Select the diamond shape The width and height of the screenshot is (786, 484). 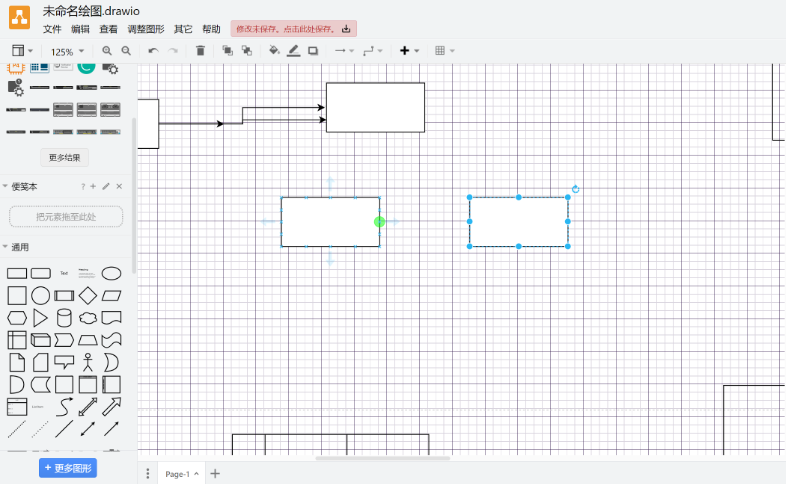88,296
